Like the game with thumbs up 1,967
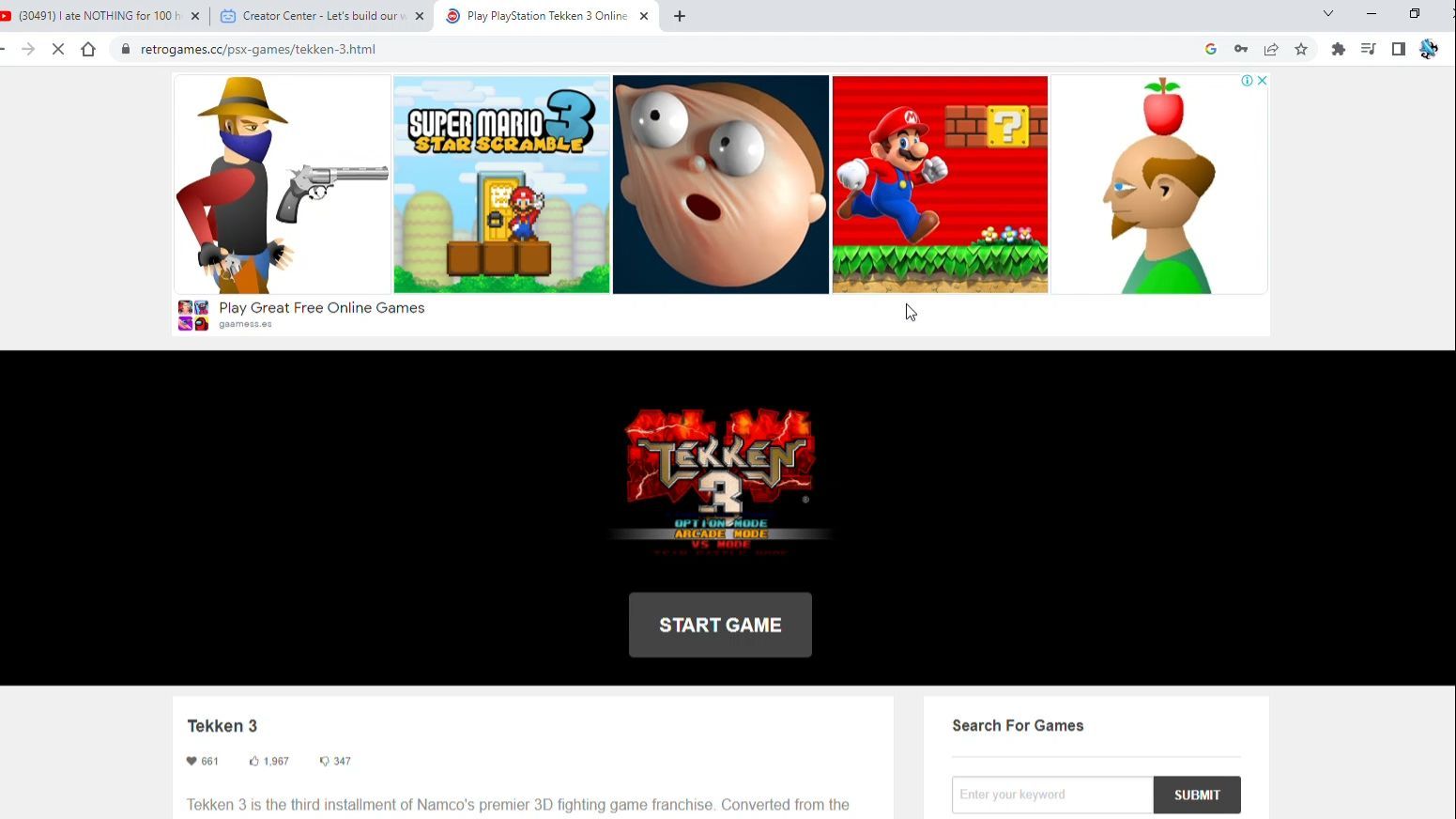This screenshot has height=819, width=1456. coord(253,762)
